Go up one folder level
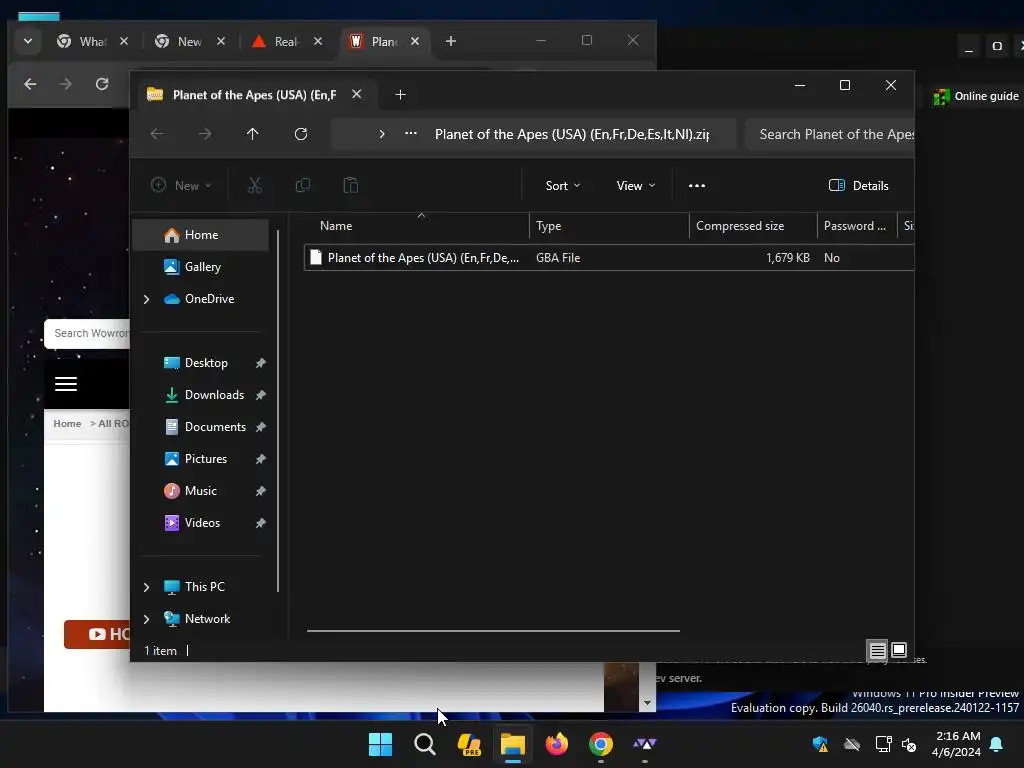 [x=253, y=134]
